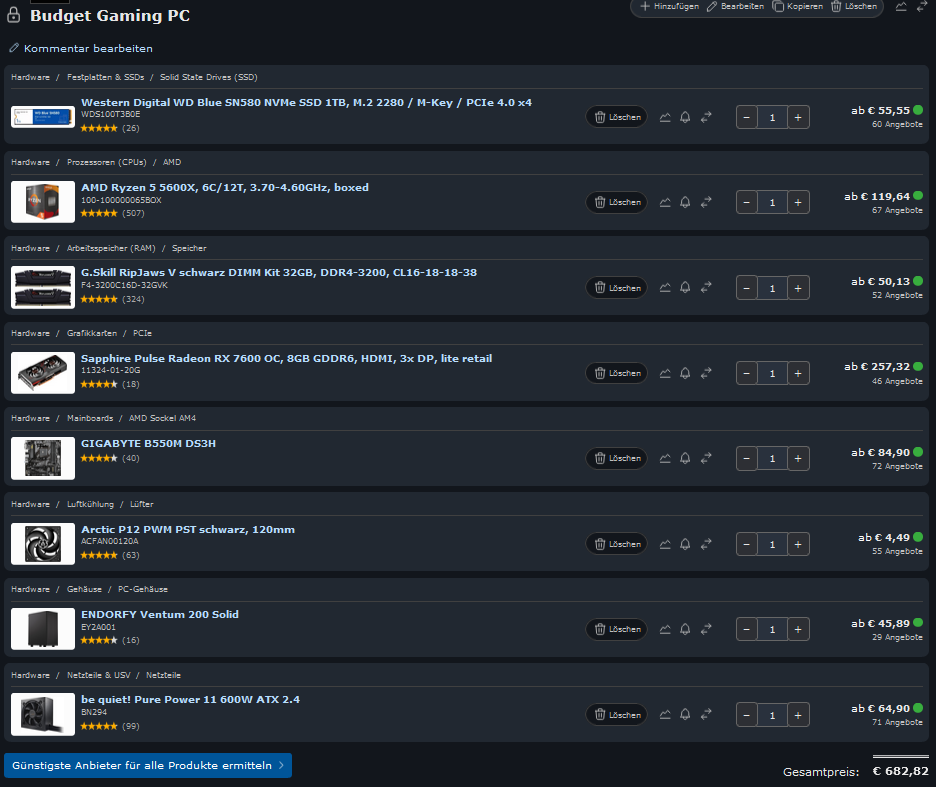Click be quiet! power supply thumbnail
This screenshot has width=936, height=787.
(43, 715)
